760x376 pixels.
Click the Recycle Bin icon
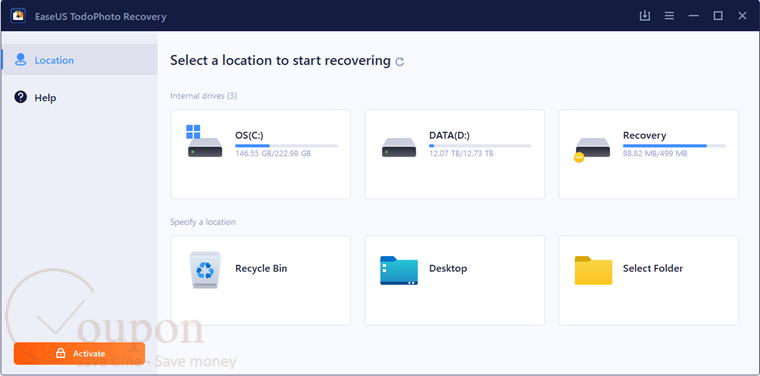[x=205, y=270]
